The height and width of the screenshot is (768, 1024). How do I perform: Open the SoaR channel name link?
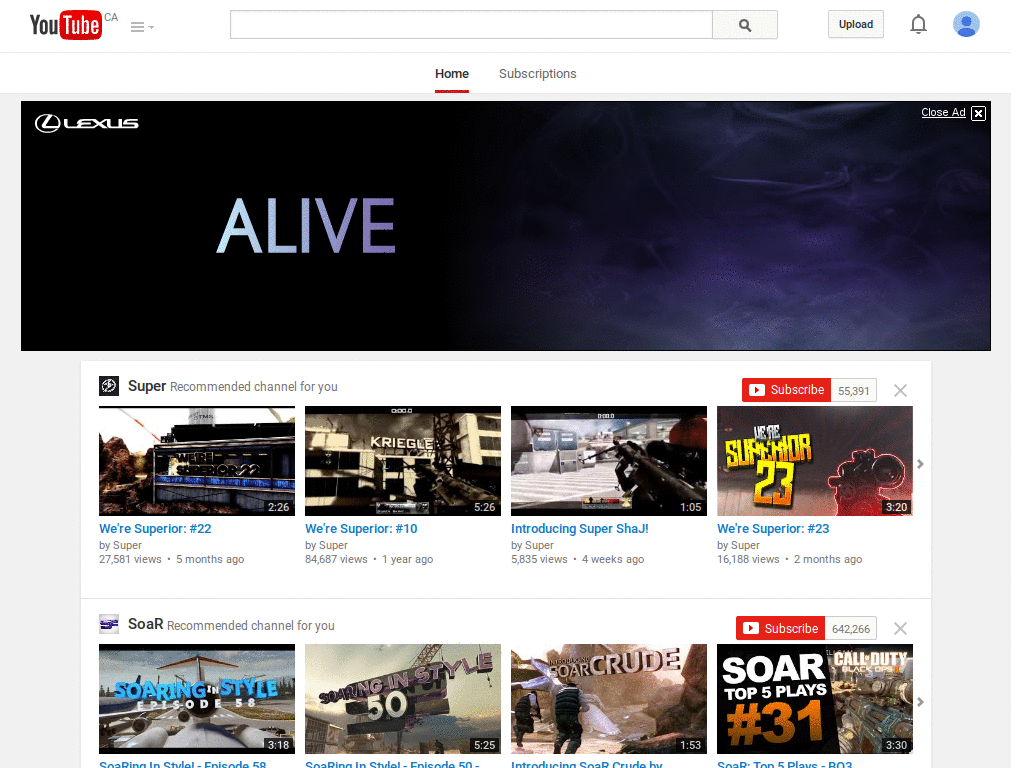coord(146,624)
